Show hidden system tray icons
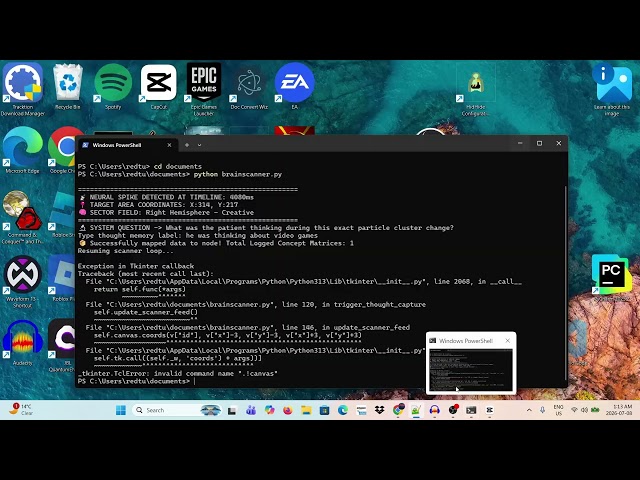The width and height of the screenshot is (640, 480). [529, 410]
